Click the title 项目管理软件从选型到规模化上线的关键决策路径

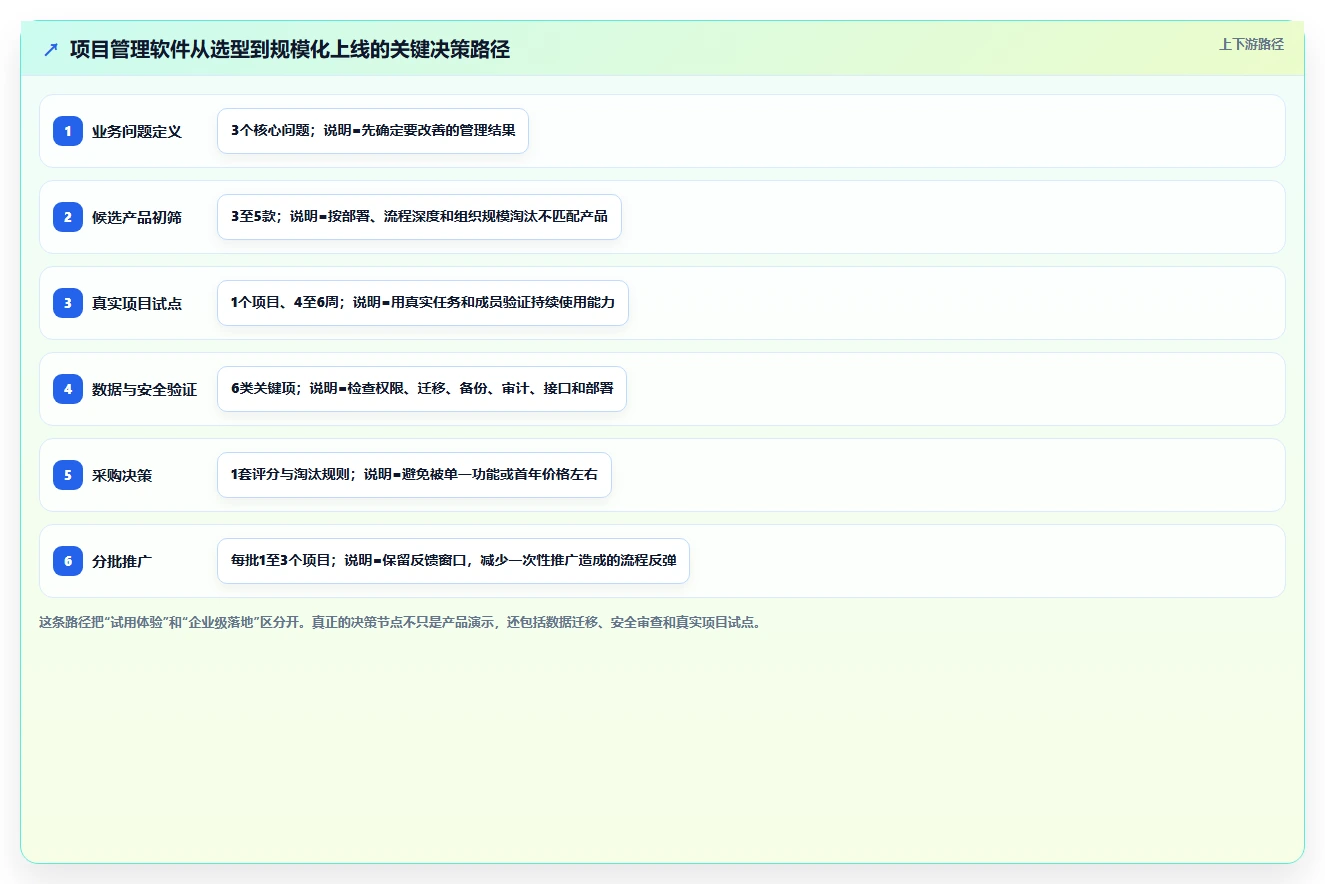pos(290,50)
